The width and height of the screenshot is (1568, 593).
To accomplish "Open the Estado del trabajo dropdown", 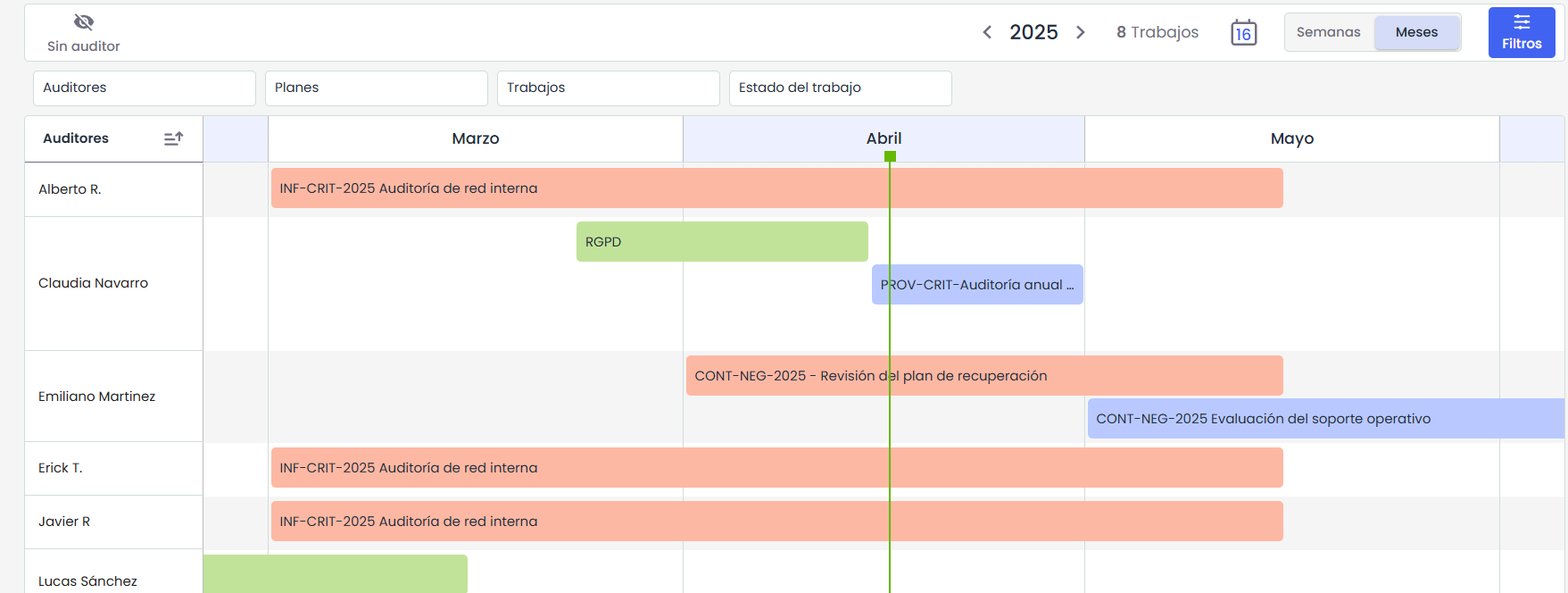I will [x=840, y=88].
